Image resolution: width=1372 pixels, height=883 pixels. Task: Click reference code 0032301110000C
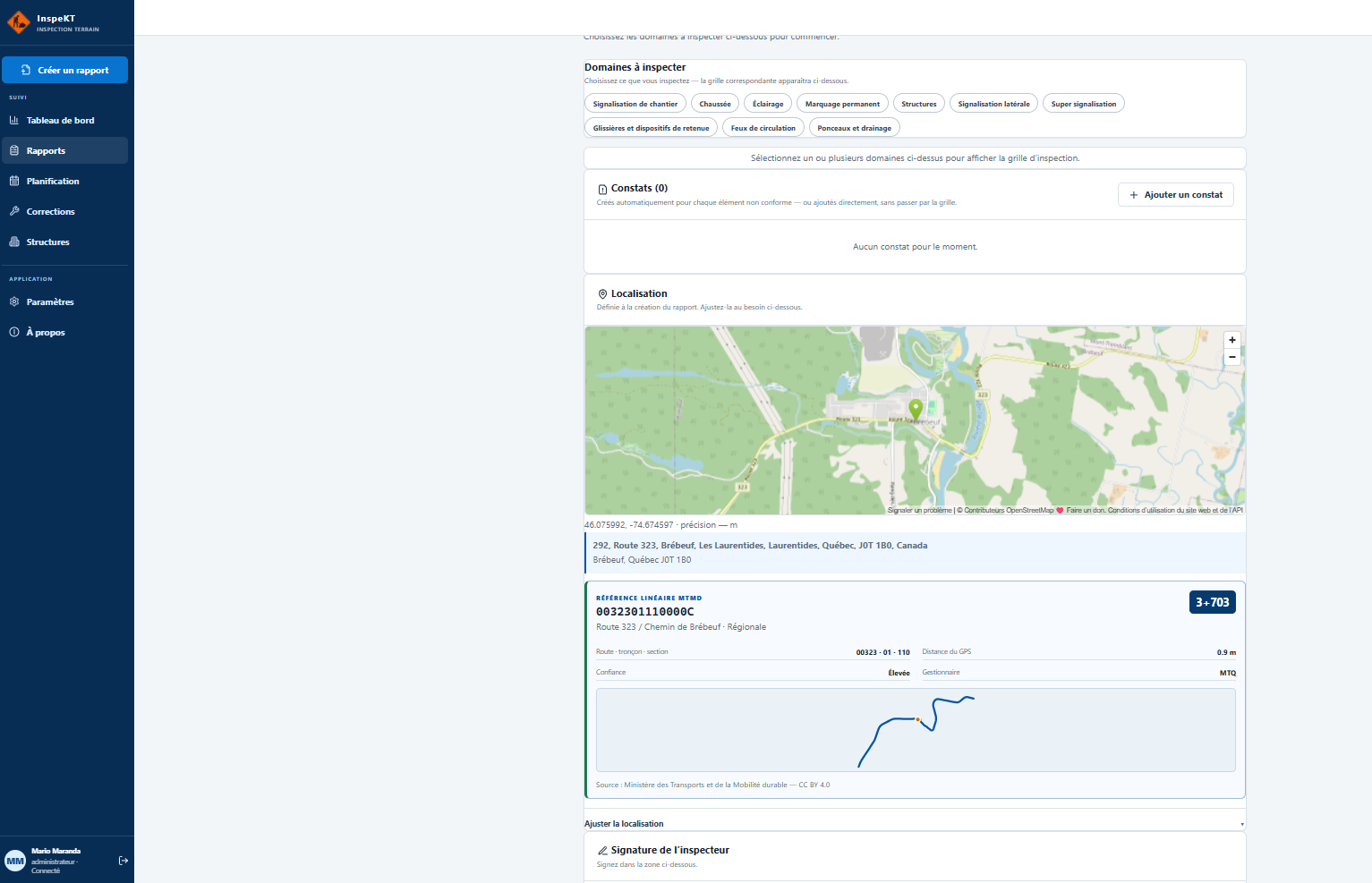click(x=645, y=612)
